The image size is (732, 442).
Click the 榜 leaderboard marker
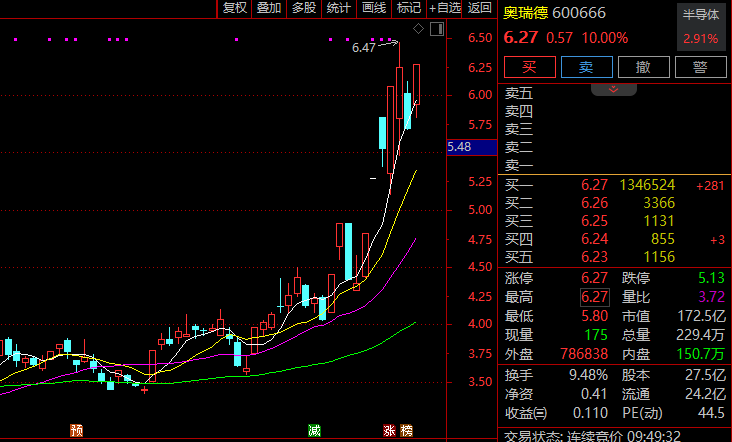click(406, 431)
